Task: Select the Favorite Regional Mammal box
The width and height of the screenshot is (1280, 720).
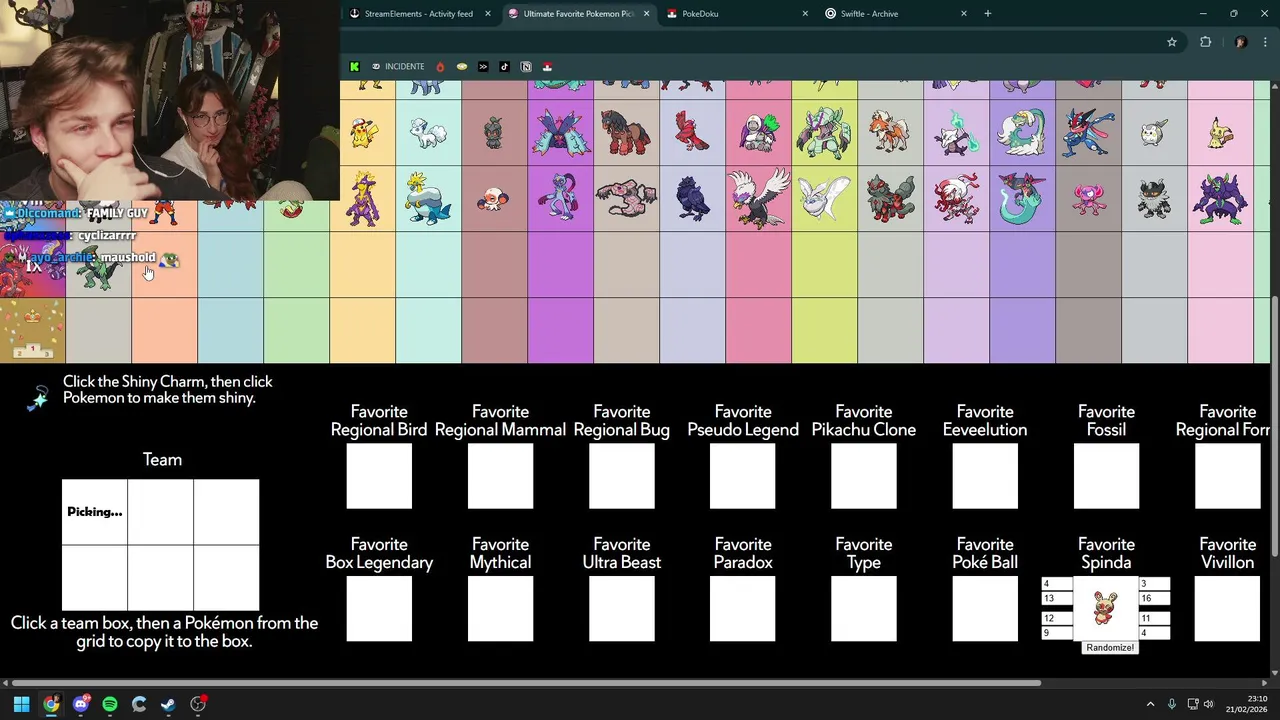Action: 500,476
